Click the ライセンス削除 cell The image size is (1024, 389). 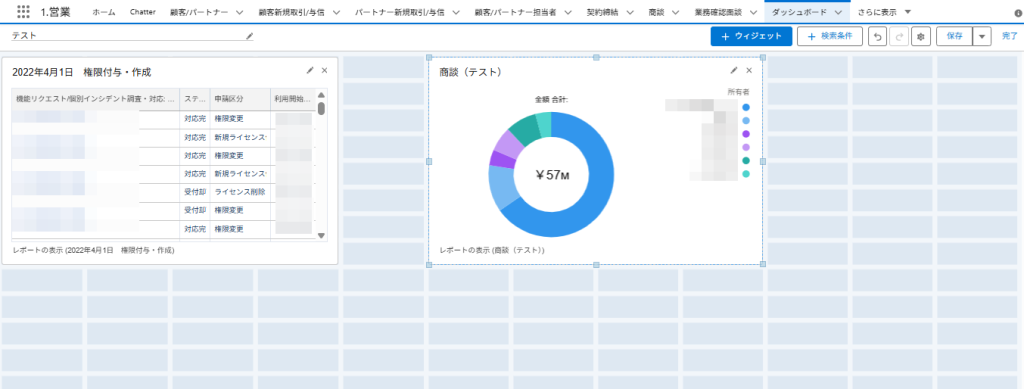(x=240, y=192)
